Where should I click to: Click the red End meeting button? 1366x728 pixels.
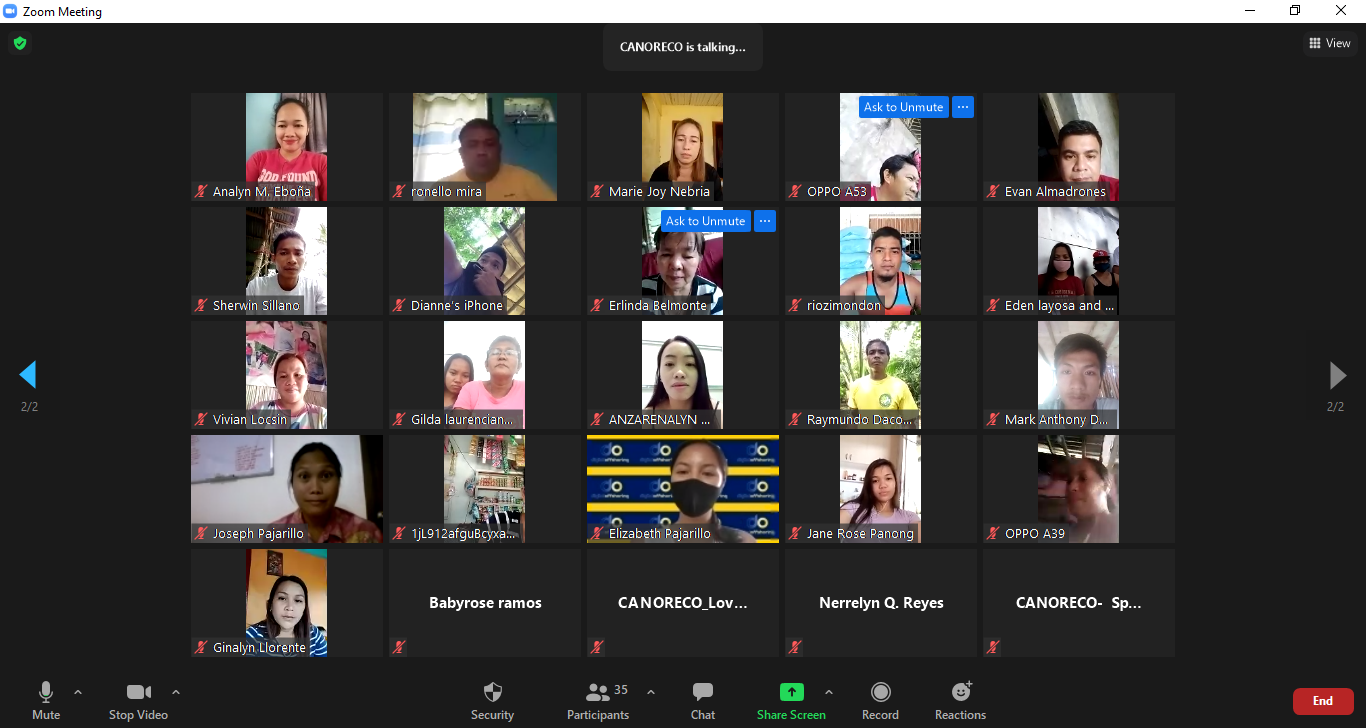(x=1322, y=701)
